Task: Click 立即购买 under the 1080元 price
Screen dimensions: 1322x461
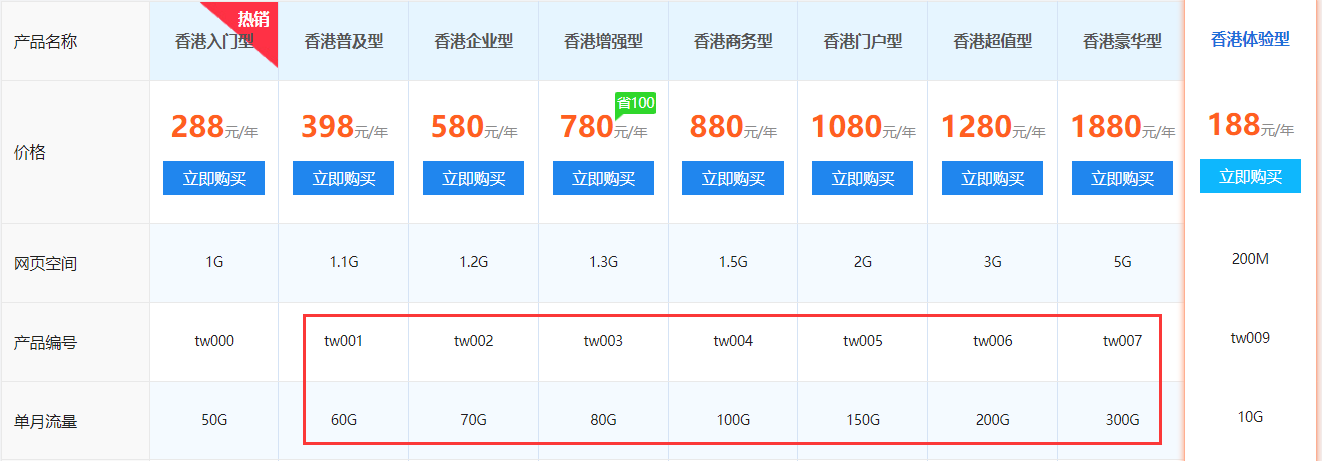Action: 862,179
